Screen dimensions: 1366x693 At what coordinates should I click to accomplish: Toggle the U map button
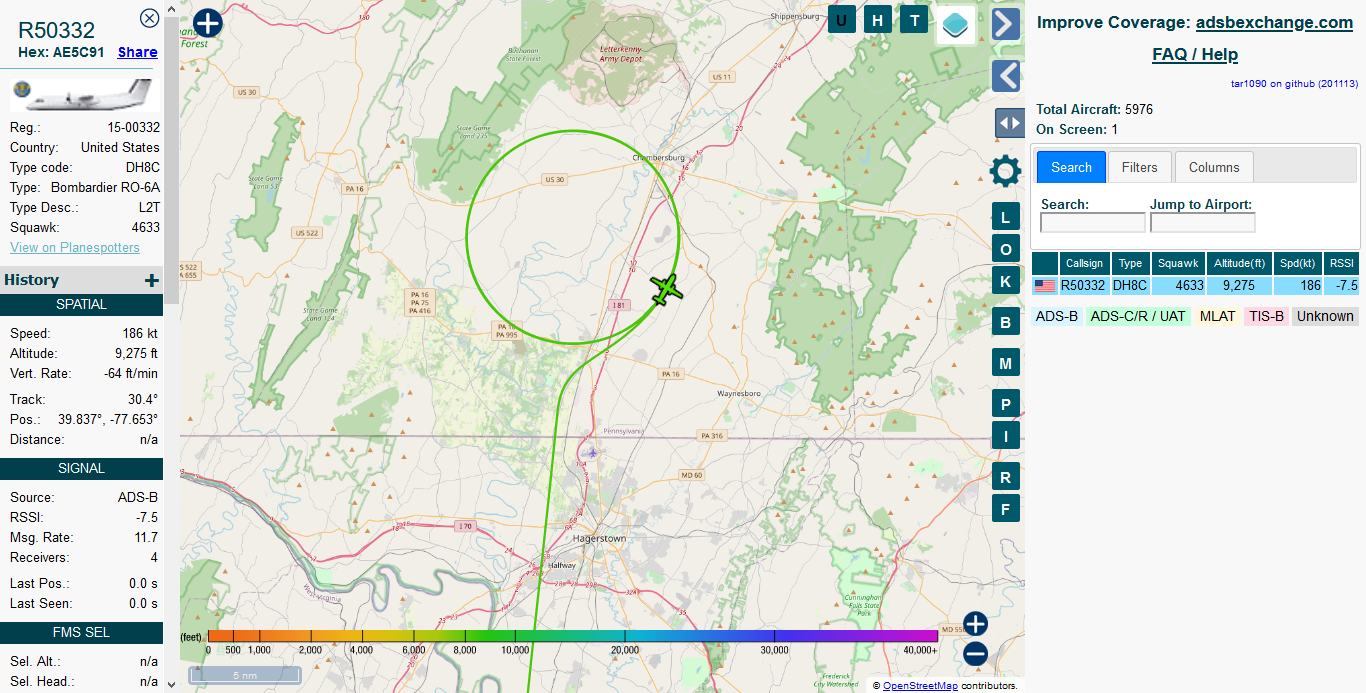tap(841, 20)
